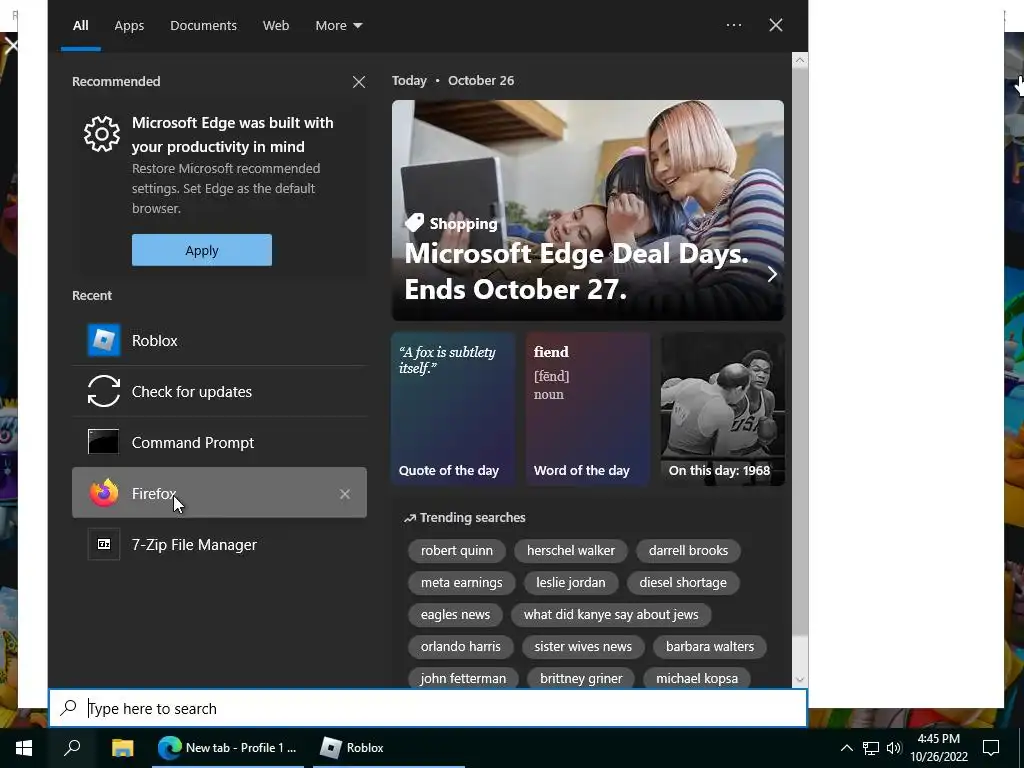Image resolution: width=1024 pixels, height=768 pixels.
Task: Search trending orlando harris
Action: coord(460,647)
